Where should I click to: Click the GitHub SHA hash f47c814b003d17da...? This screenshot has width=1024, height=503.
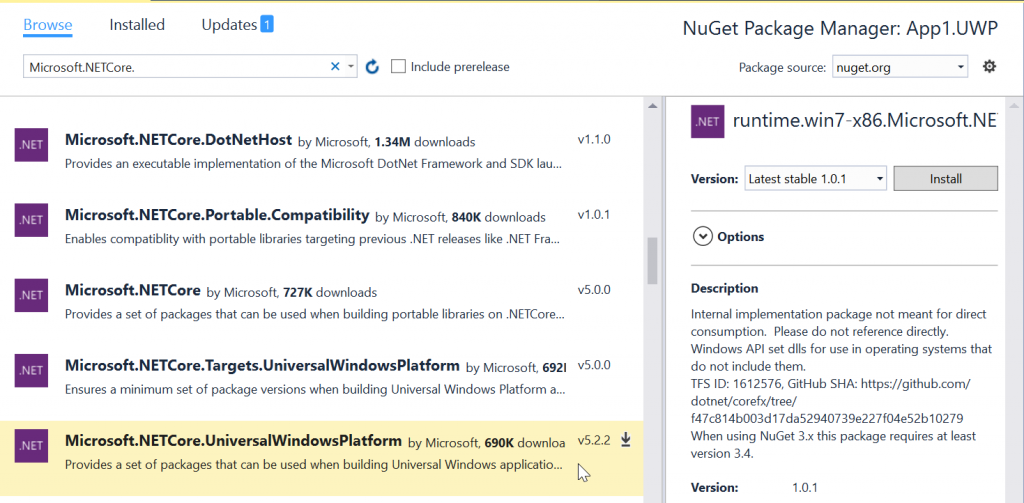pyautogui.click(x=827, y=418)
